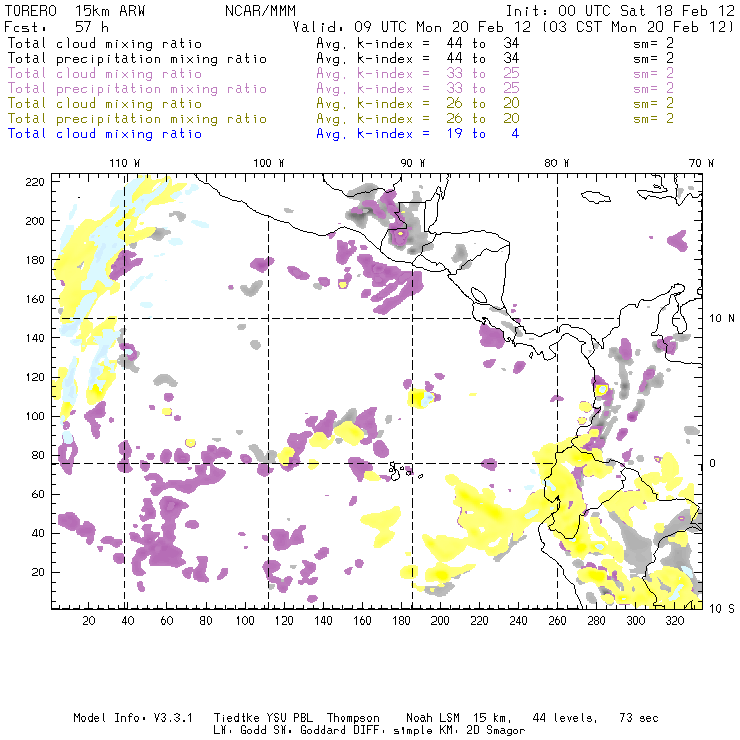Click the black Total precipitation mixing ratio legend
Image resolution: width=740 pixels, height=740 pixels.
(x=137, y=59)
